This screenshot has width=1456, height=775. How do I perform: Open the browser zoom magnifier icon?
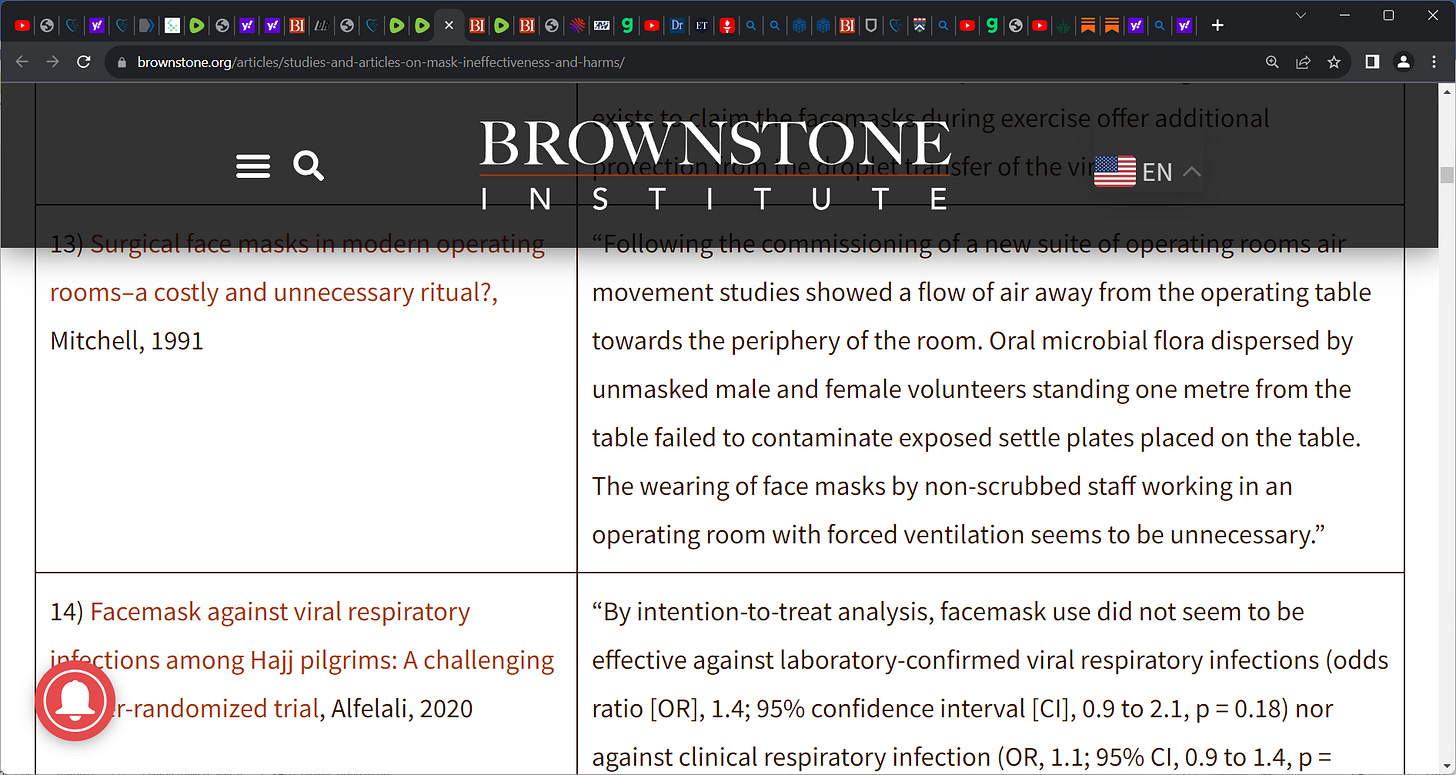point(1272,62)
